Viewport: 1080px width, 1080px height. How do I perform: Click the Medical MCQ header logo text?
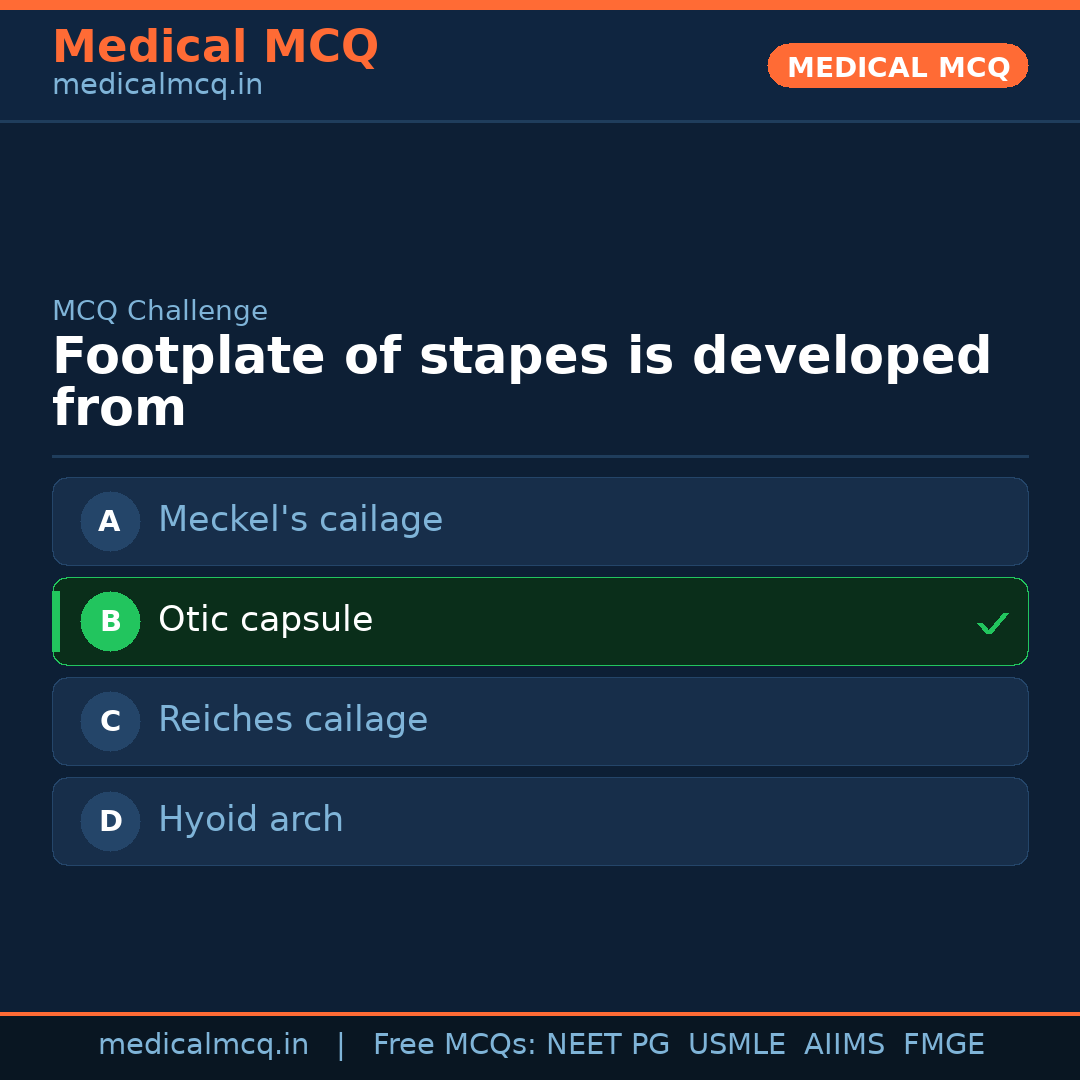[215, 46]
